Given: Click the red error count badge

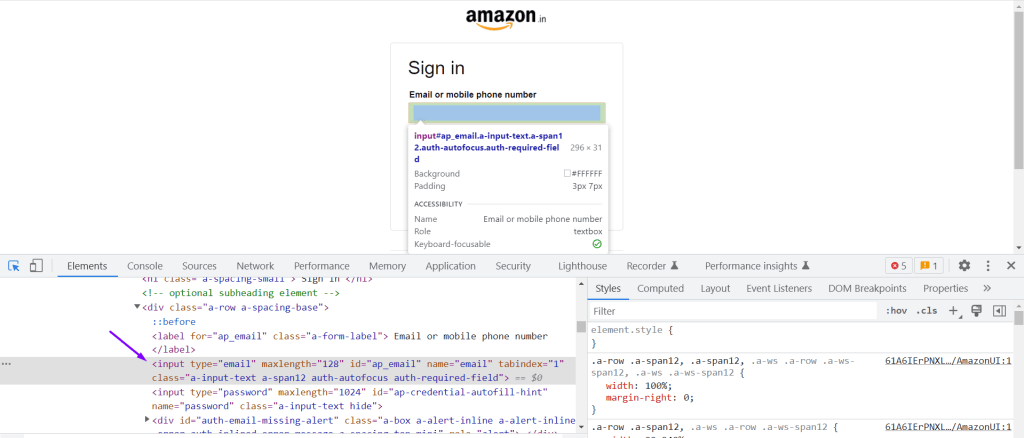Looking at the screenshot, I should tap(897, 266).
